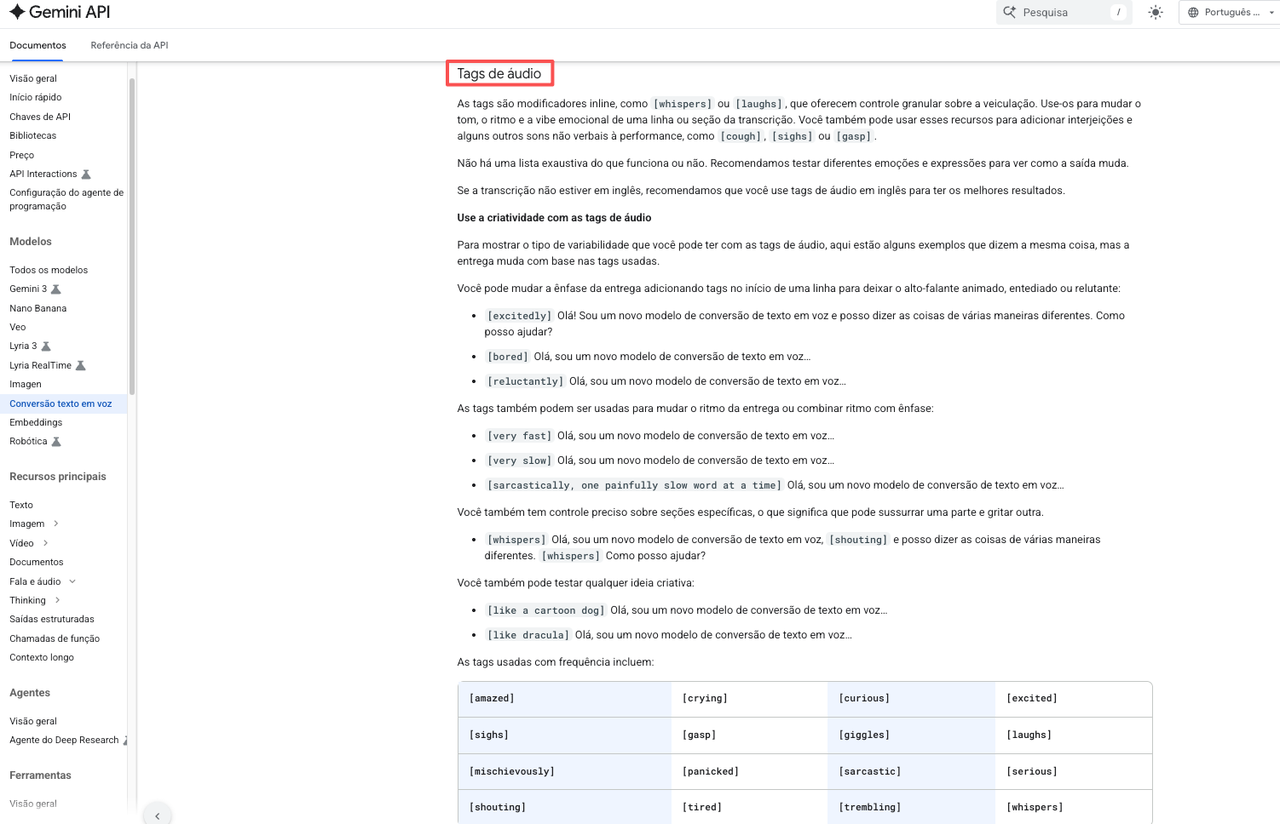Open the Nano Banana model page
This screenshot has width=1280, height=824.
38,308
